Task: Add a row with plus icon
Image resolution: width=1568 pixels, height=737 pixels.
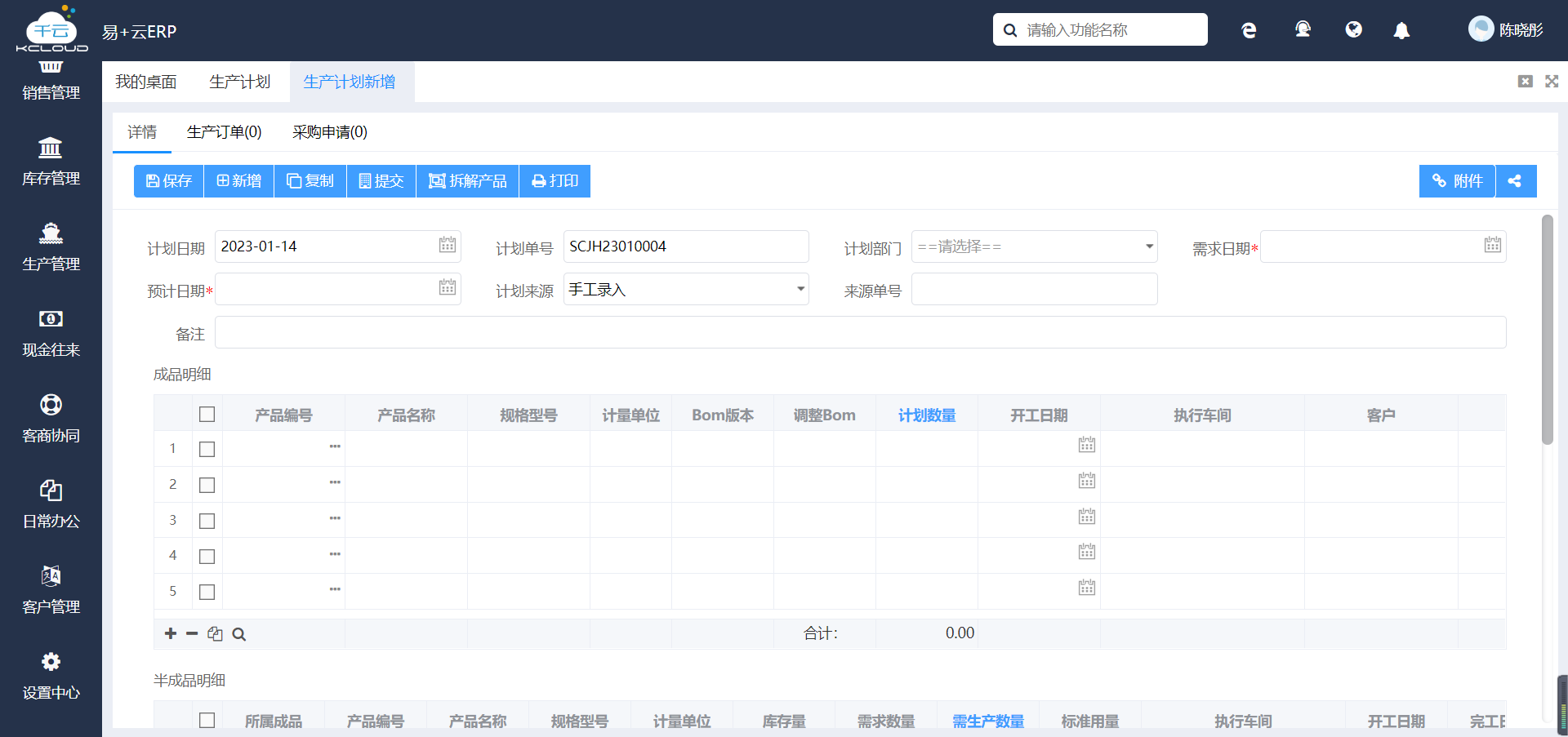Action: pos(171,633)
